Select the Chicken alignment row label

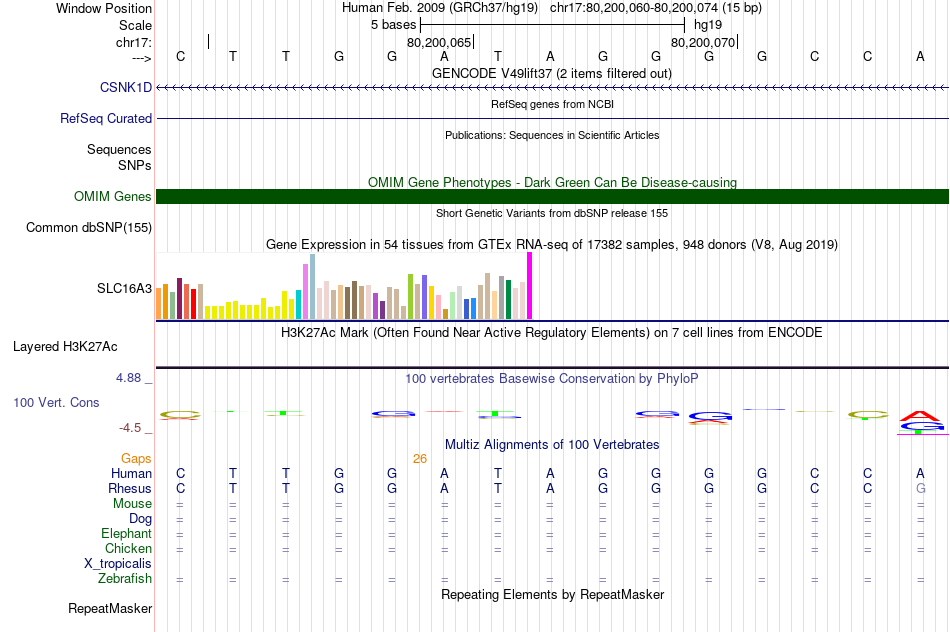128,548
